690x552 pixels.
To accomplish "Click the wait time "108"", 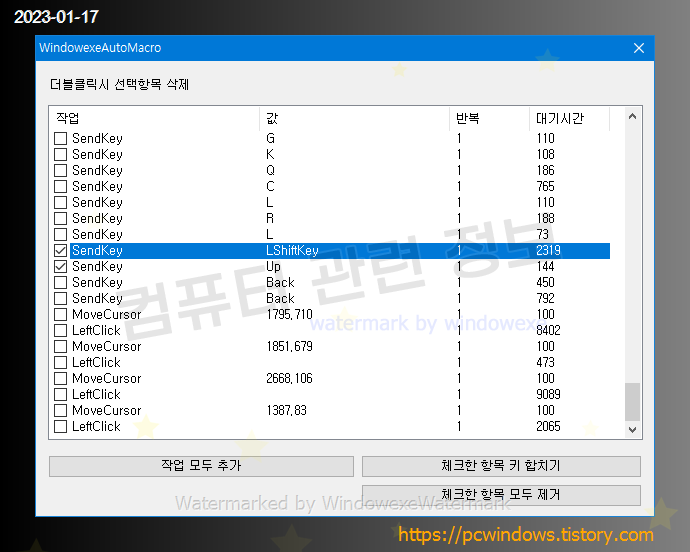I will tap(545, 155).
